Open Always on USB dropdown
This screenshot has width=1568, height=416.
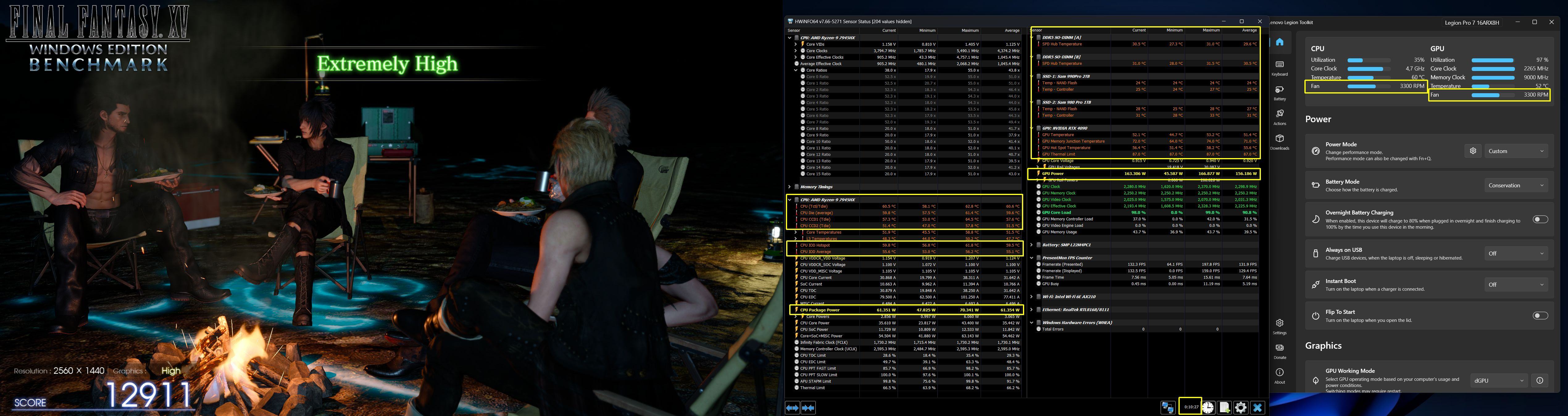(x=1516, y=254)
